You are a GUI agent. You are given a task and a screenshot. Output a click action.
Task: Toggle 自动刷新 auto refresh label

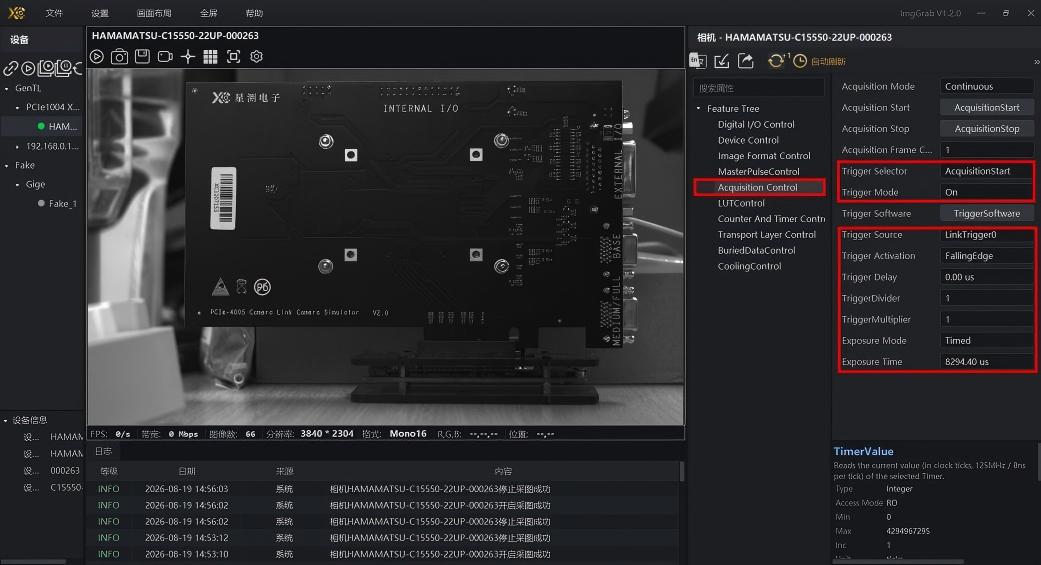pyautogui.click(x=828, y=62)
